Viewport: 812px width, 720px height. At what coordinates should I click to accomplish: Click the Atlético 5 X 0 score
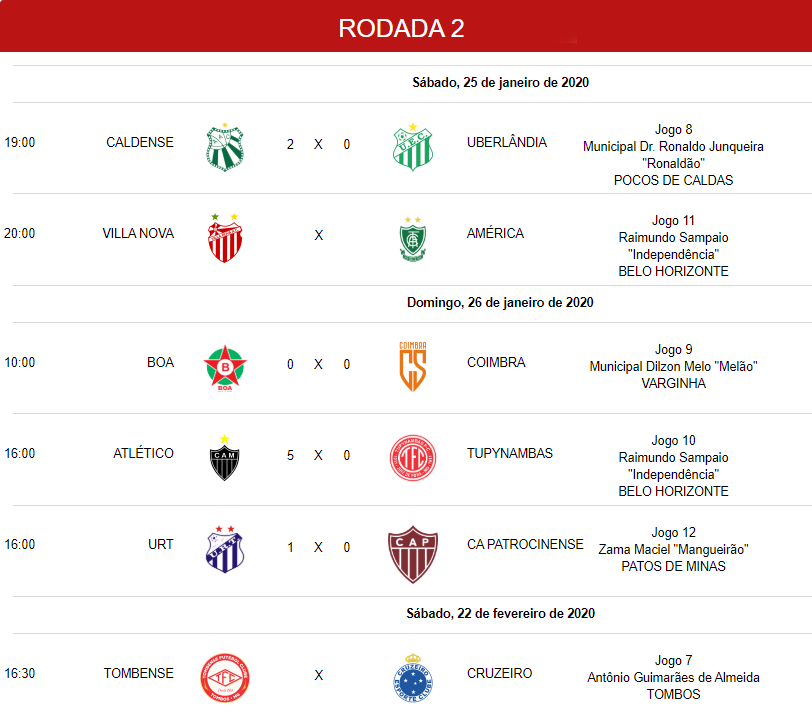[x=318, y=455]
